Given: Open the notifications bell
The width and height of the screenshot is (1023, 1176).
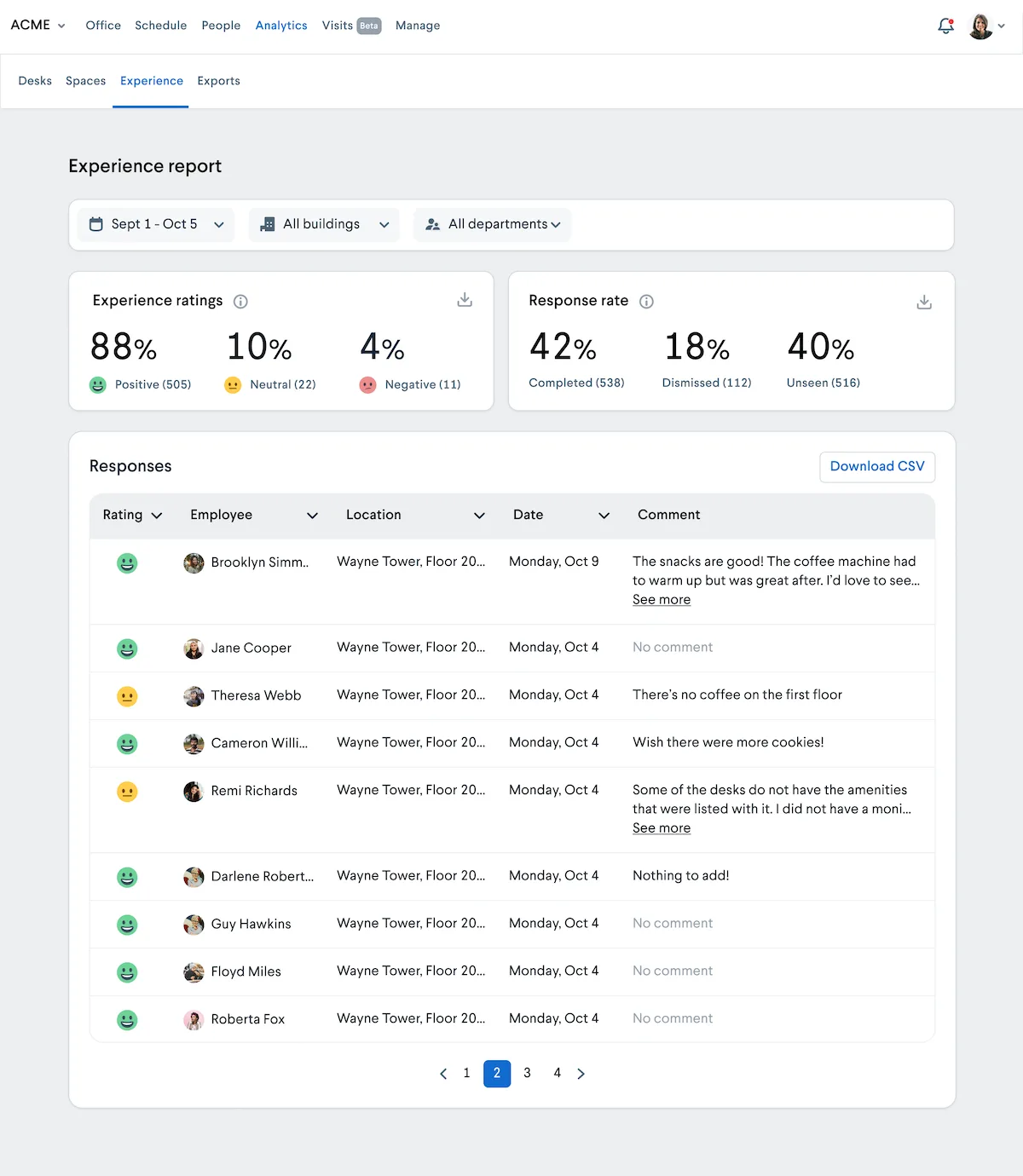Looking at the screenshot, I should pos(945,26).
